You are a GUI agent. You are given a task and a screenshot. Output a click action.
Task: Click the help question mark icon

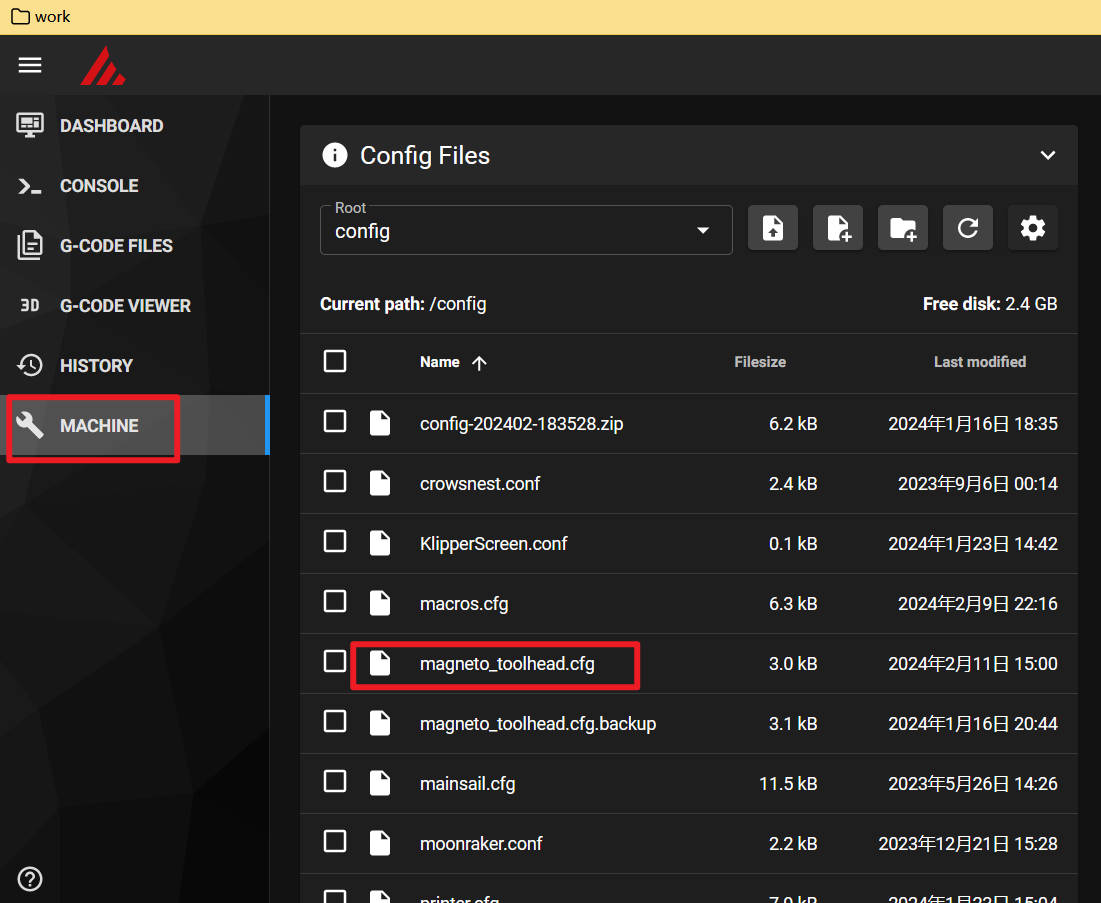tap(29, 879)
